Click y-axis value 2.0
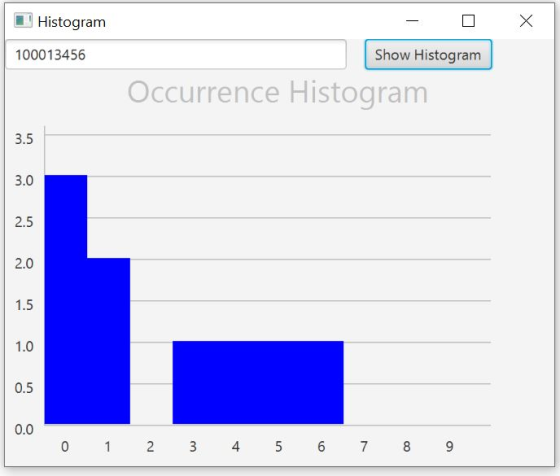 pyautogui.click(x=24, y=264)
